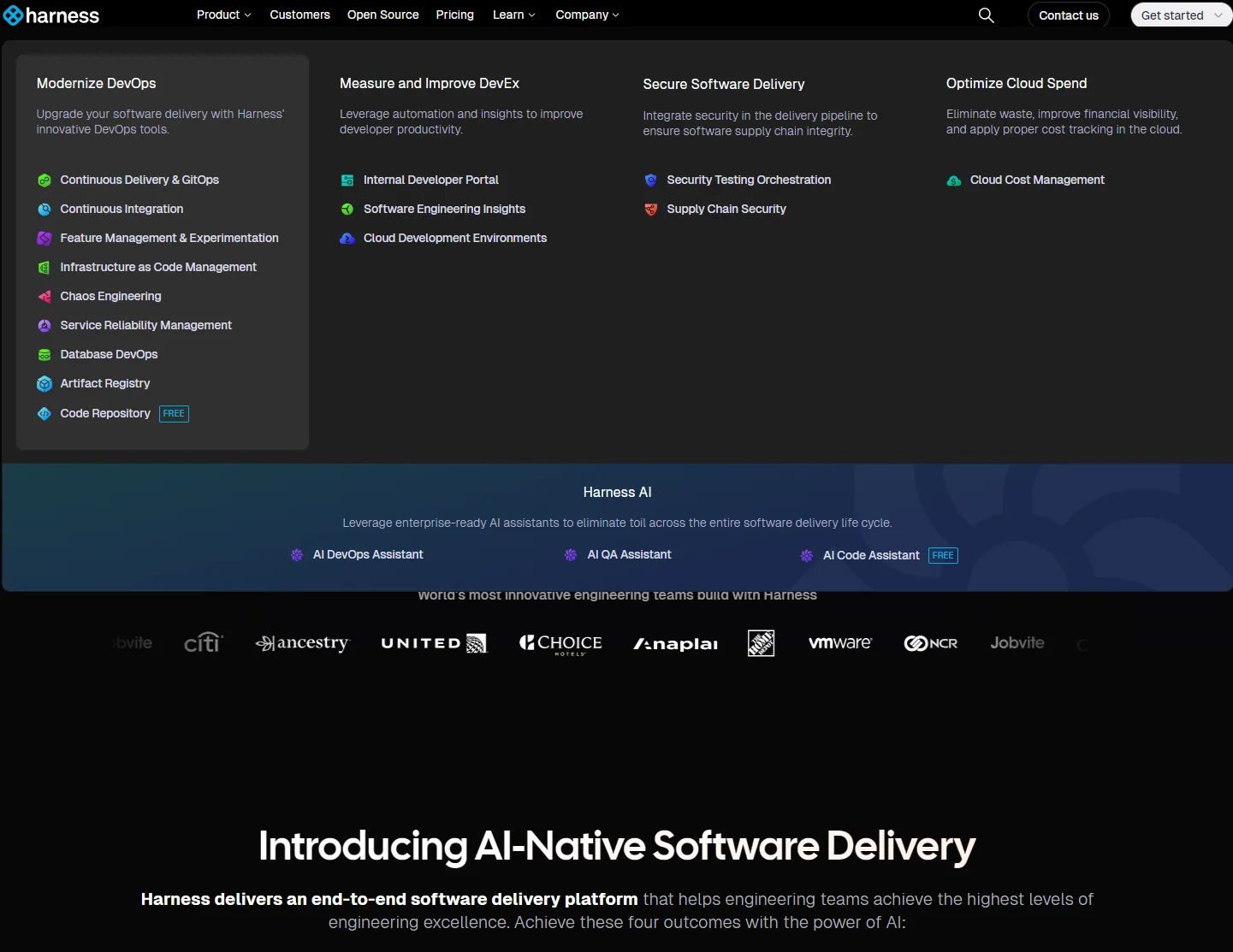This screenshot has width=1233, height=952.
Task: Click the Internal Developer Portal icon
Action: pyautogui.click(x=347, y=180)
